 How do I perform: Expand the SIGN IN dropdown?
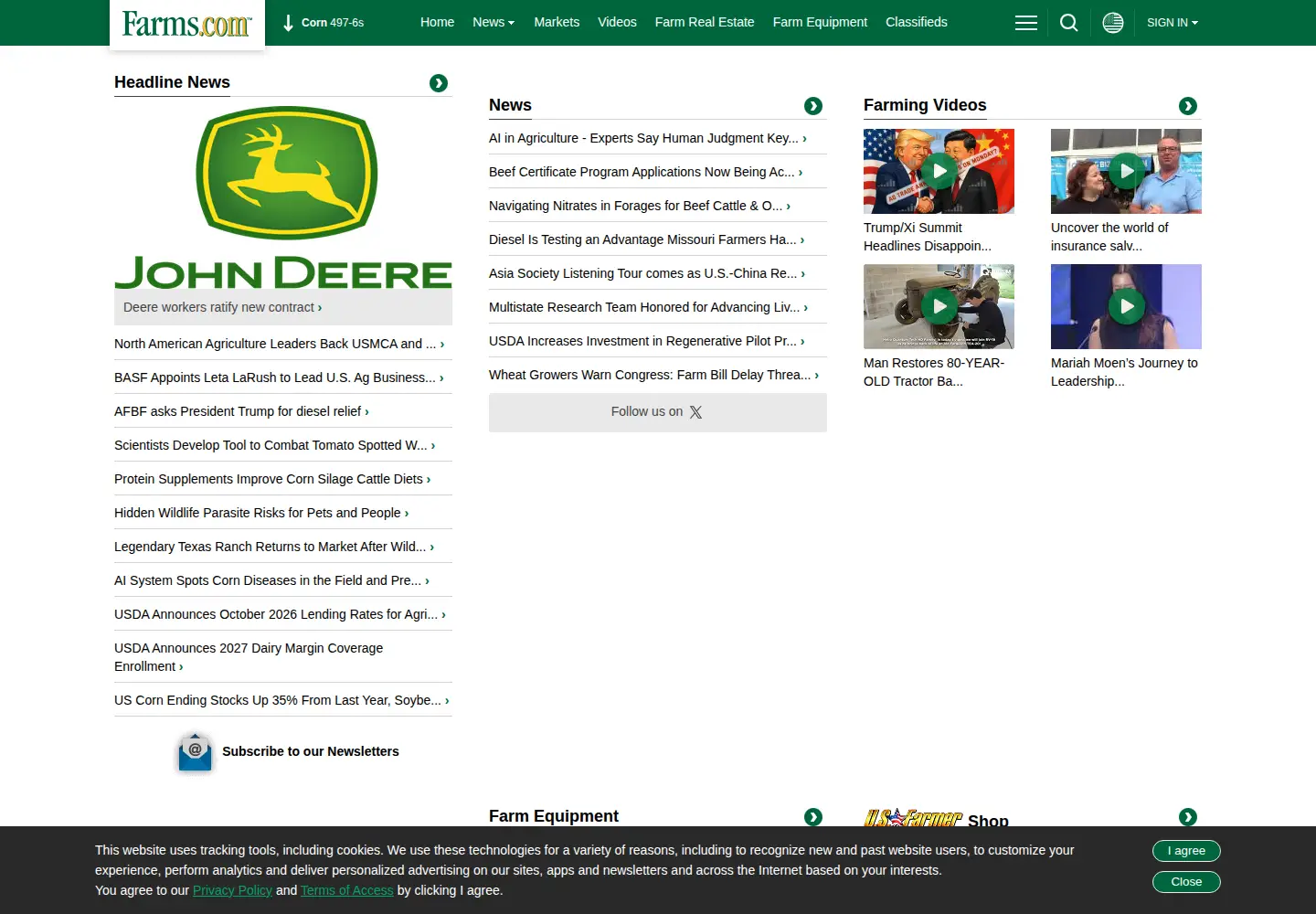(x=1173, y=23)
